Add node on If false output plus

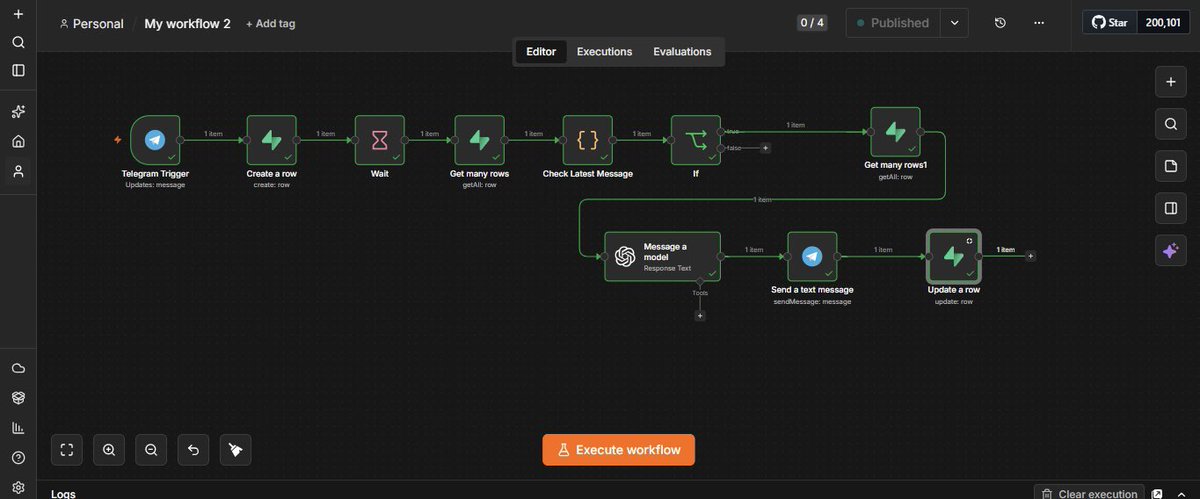tap(766, 148)
